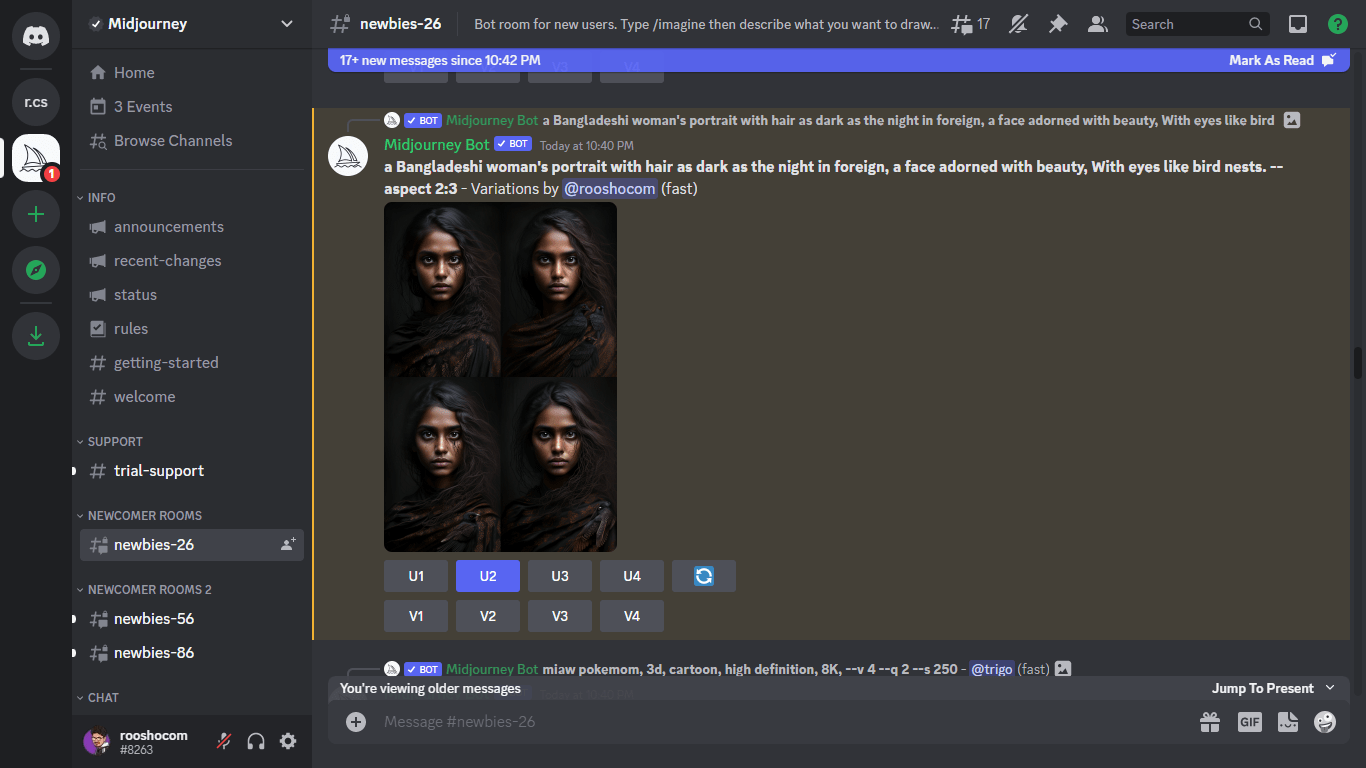Screen dimensions: 1366x768
Task: Toggle the member list icon
Action: (x=1097, y=24)
